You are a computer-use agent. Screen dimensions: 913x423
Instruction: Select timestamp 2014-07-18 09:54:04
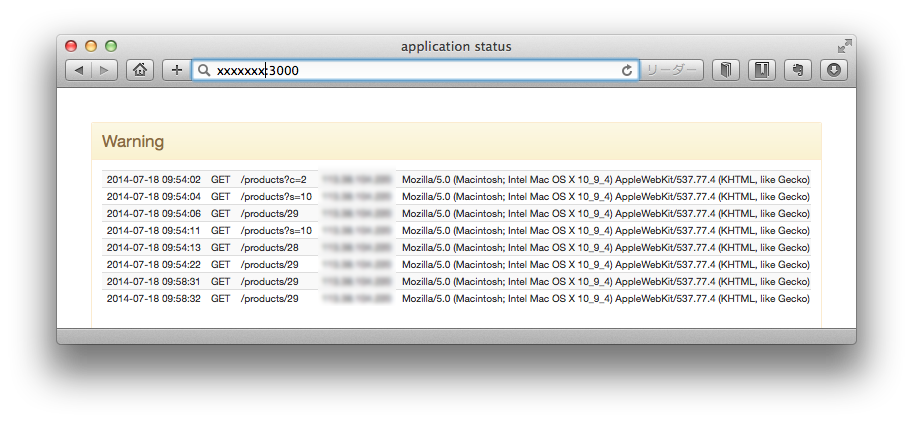[154, 196]
